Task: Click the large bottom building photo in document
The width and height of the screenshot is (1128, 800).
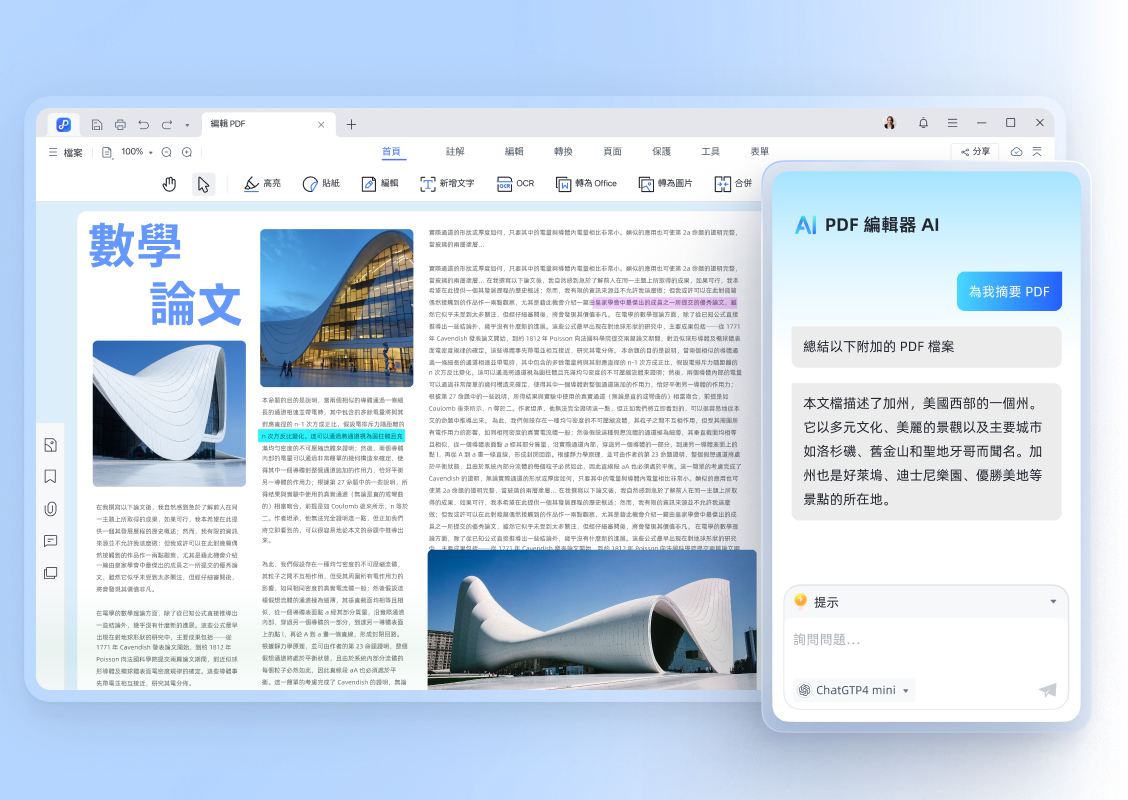Action: click(x=592, y=619)
